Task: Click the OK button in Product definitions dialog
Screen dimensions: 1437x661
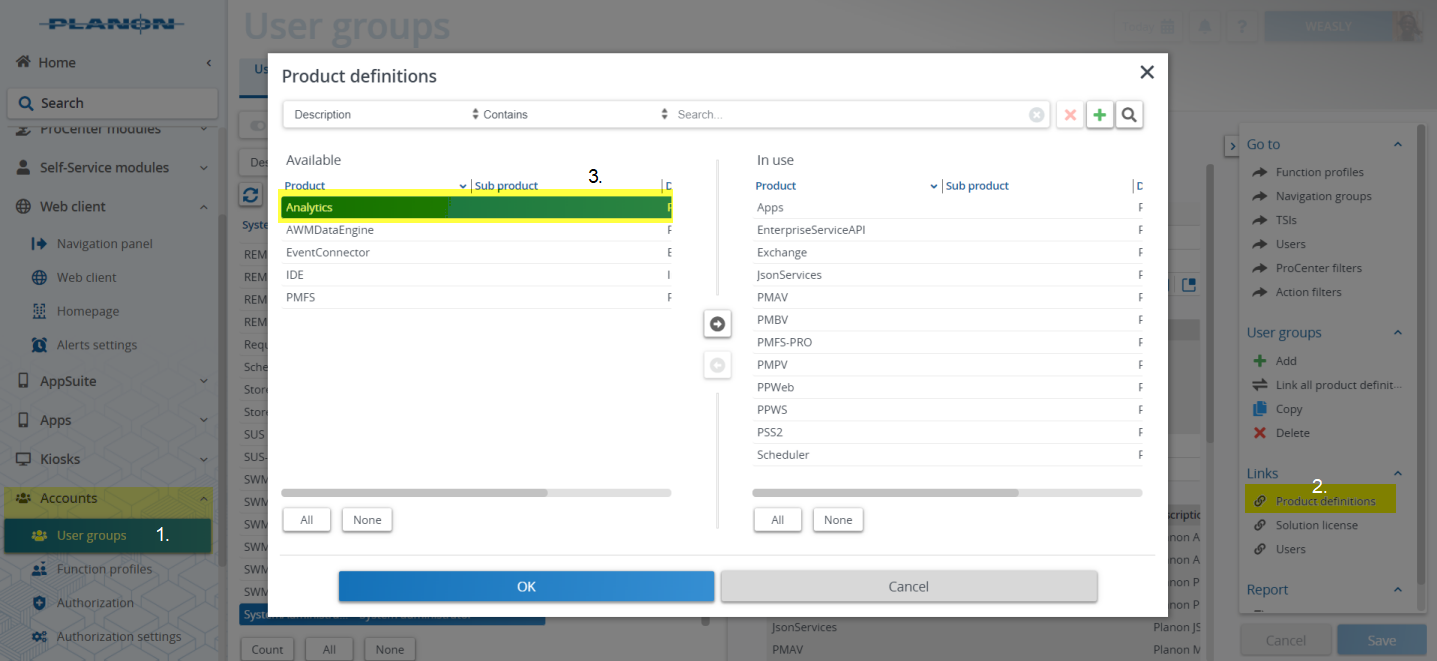Action: click(x=526, y=586)
